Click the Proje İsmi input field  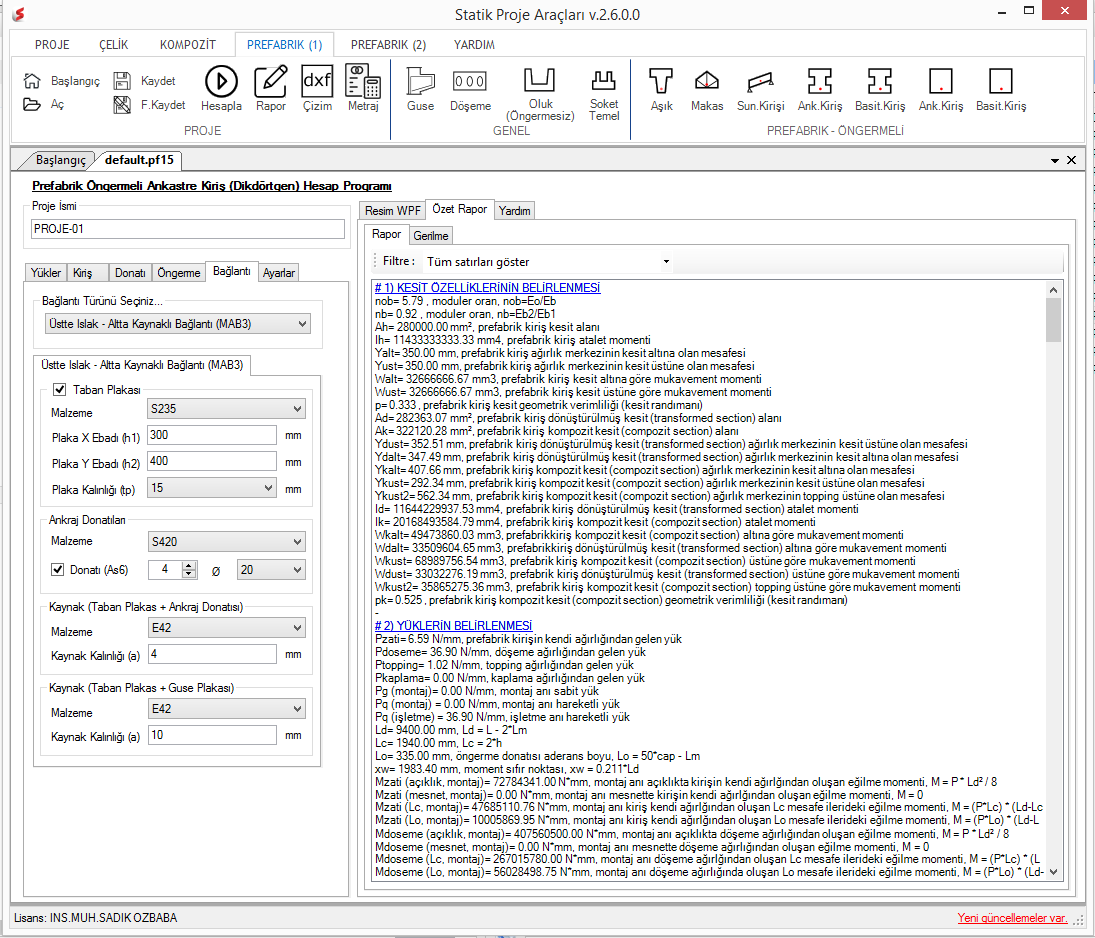[x=188, y=228]
